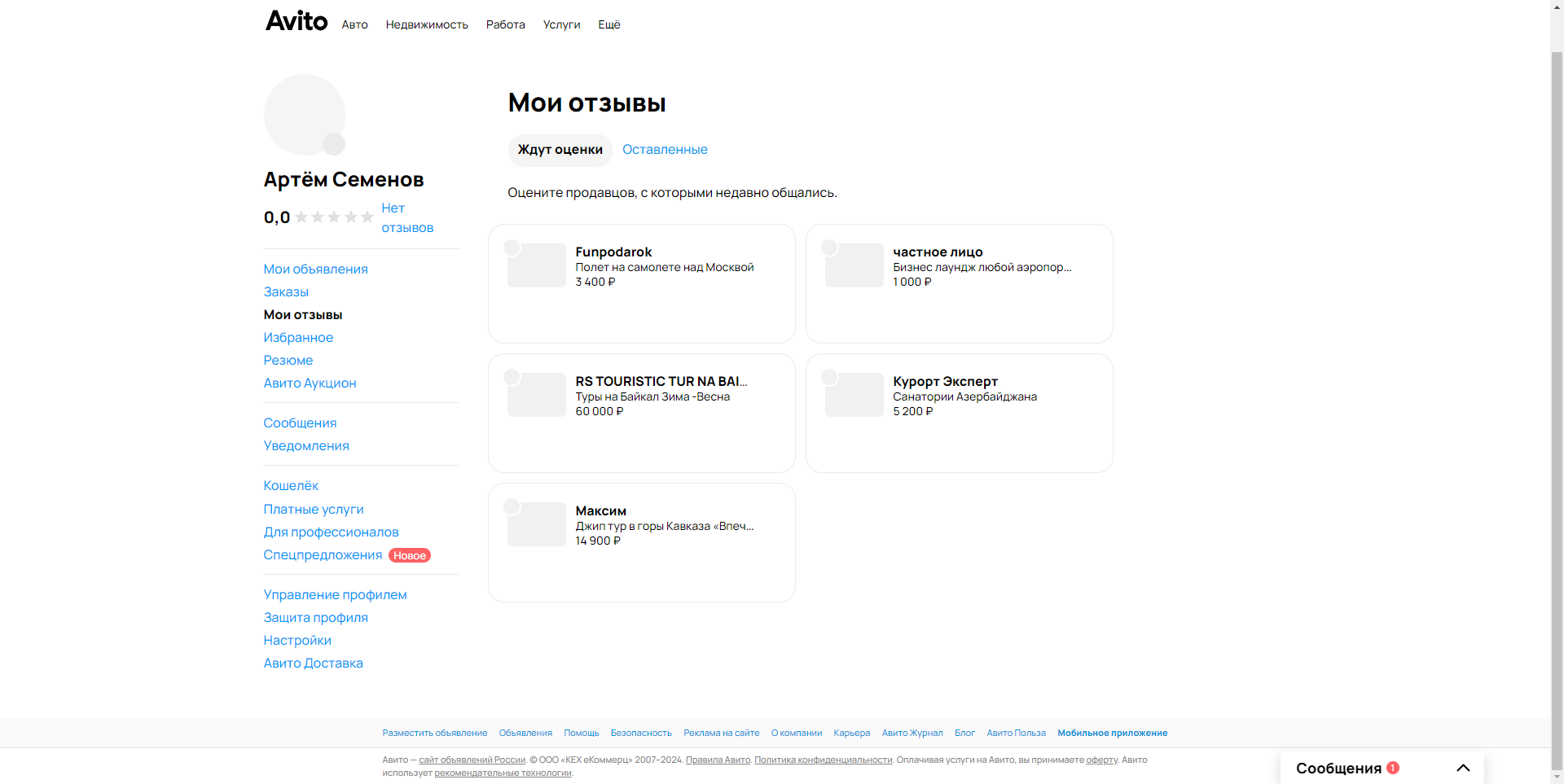
Task: Open the Курорт Эксперт listing thumbnail
Action: [854, 395]
